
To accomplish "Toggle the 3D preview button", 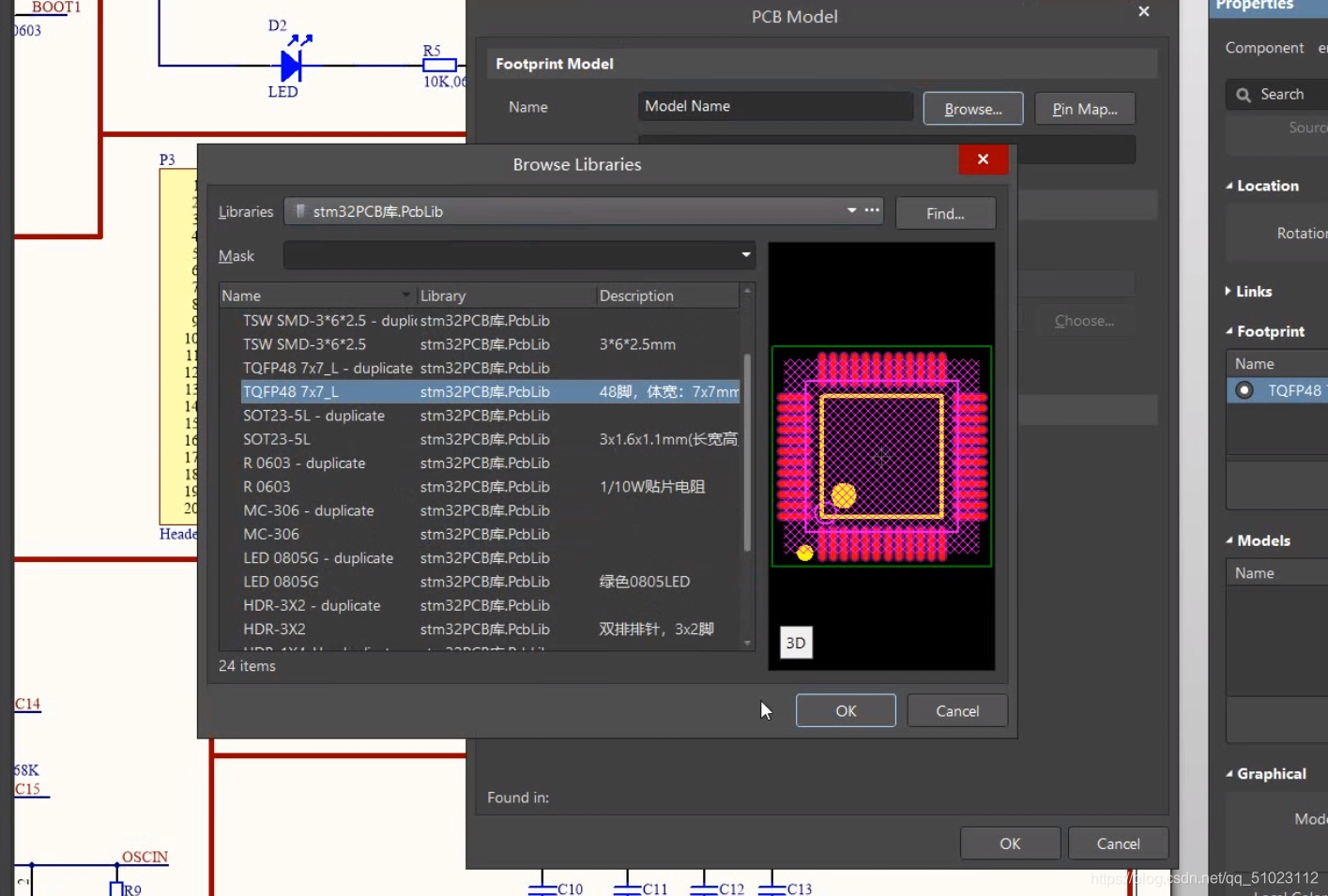I will (x=796, y=643).
